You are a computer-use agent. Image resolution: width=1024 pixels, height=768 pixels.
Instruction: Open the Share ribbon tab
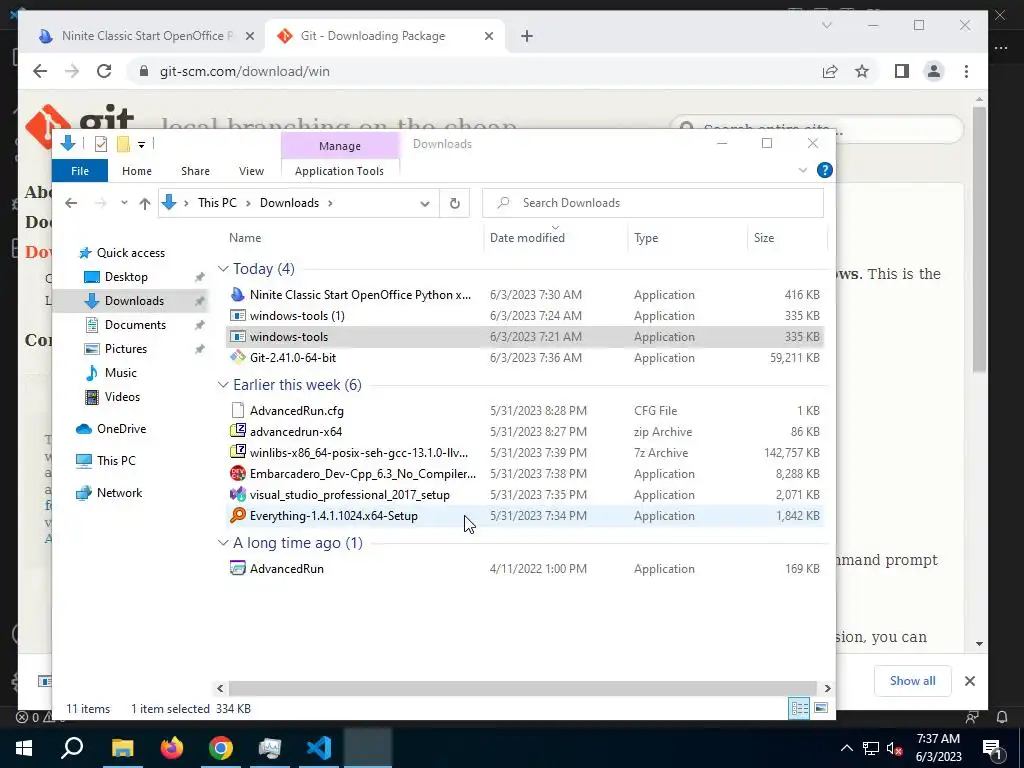coord(195,171)
